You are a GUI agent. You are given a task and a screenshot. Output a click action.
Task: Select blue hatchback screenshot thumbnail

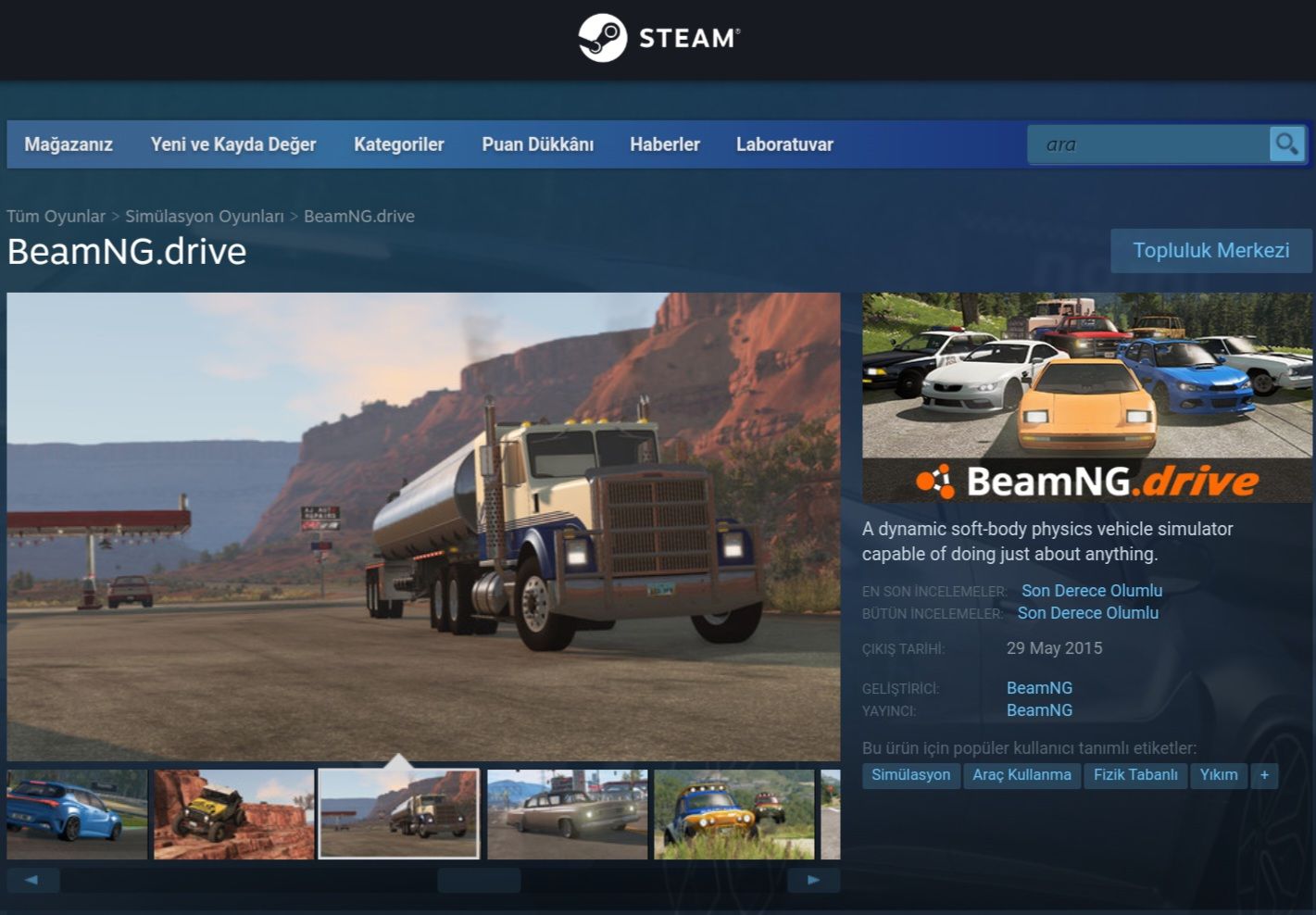coord(77,814)
